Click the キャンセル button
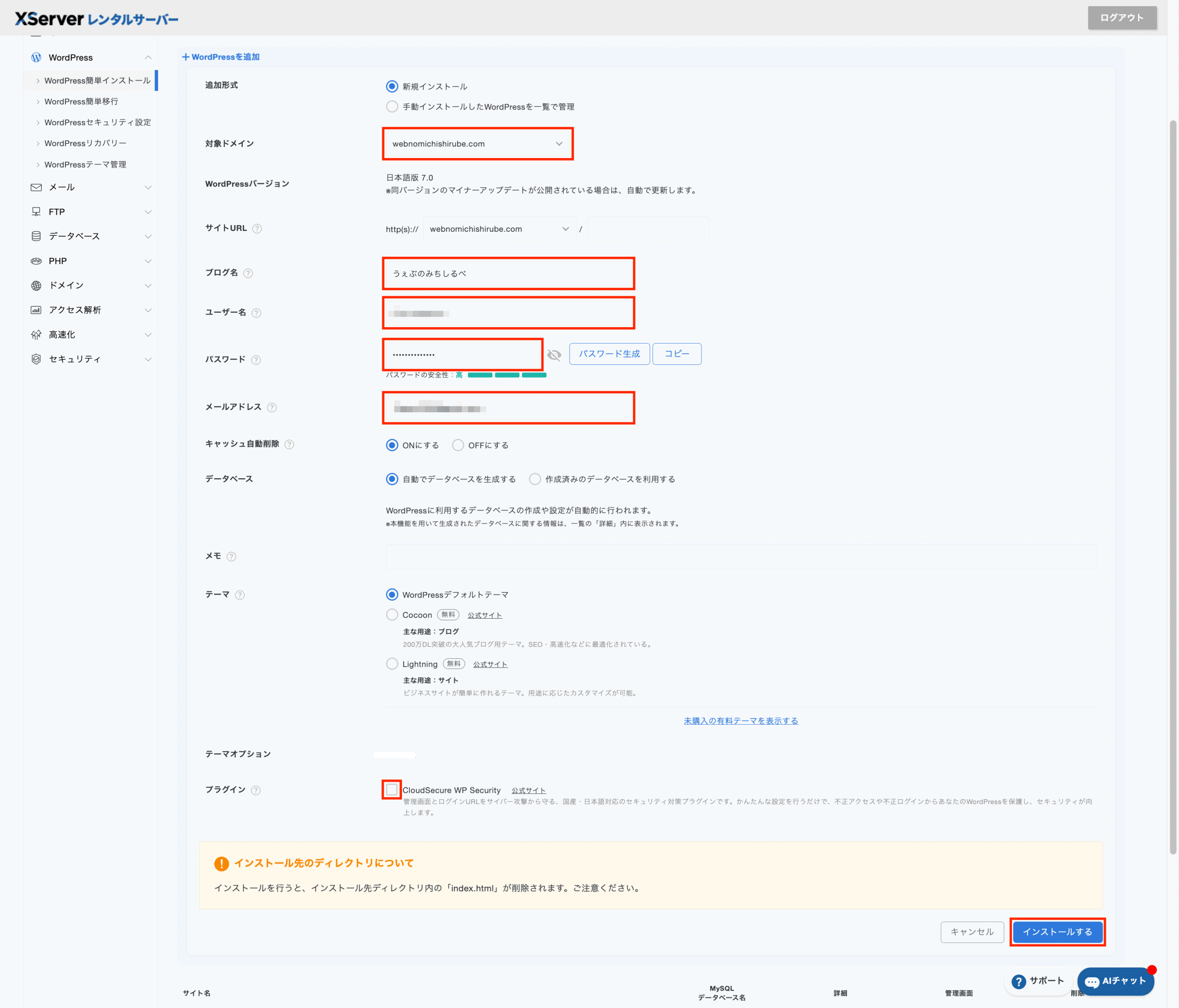 click(972, 932)
